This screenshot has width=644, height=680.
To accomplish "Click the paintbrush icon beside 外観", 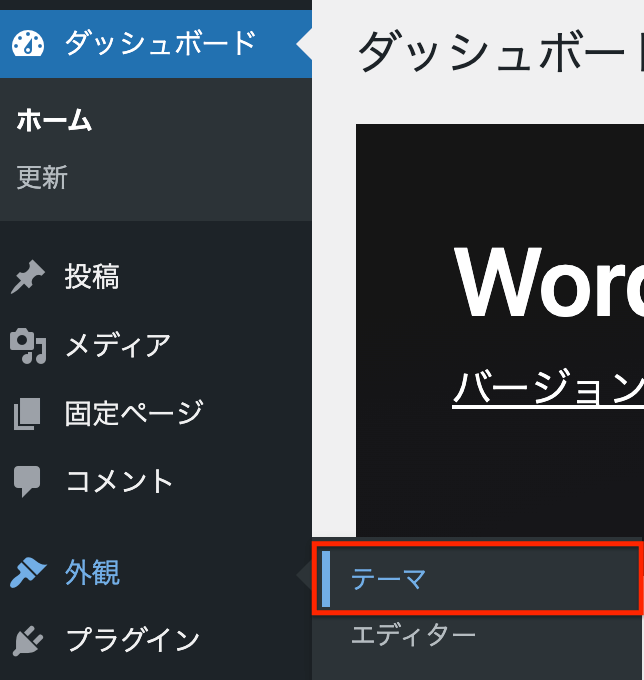I will pyautogui.click(x=28, y=572).
